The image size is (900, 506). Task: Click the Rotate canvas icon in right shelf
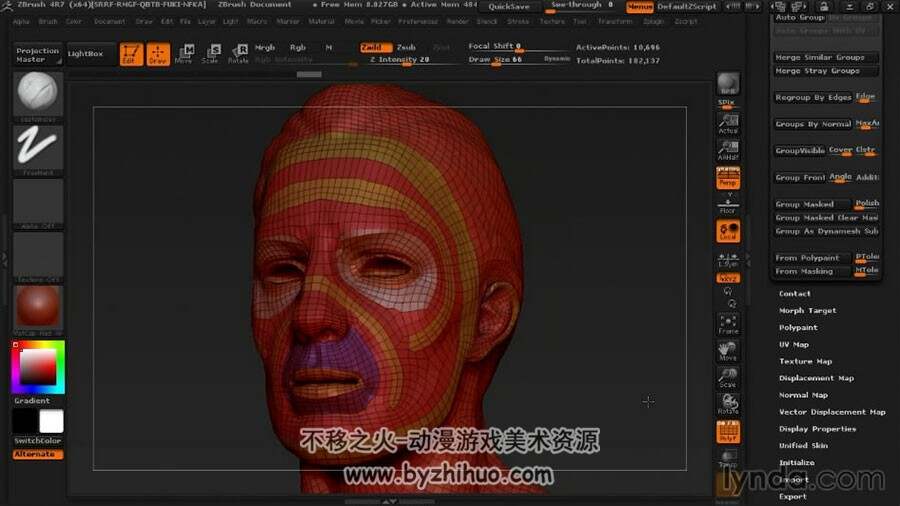click(x=728, y=404)
